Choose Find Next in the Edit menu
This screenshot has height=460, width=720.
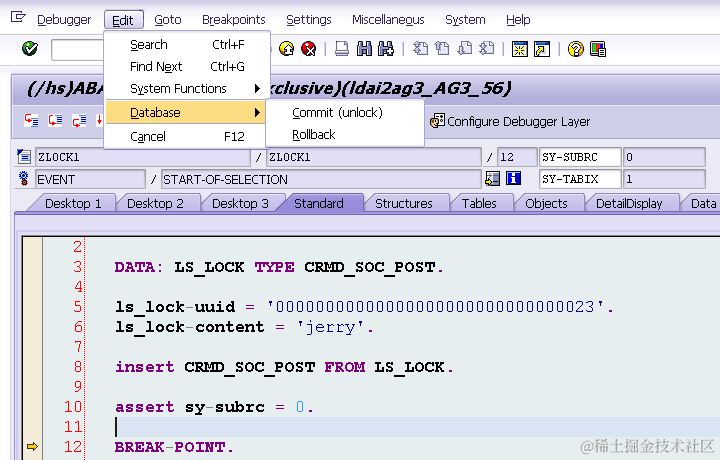pyautogui.click(x=187, y=67)
